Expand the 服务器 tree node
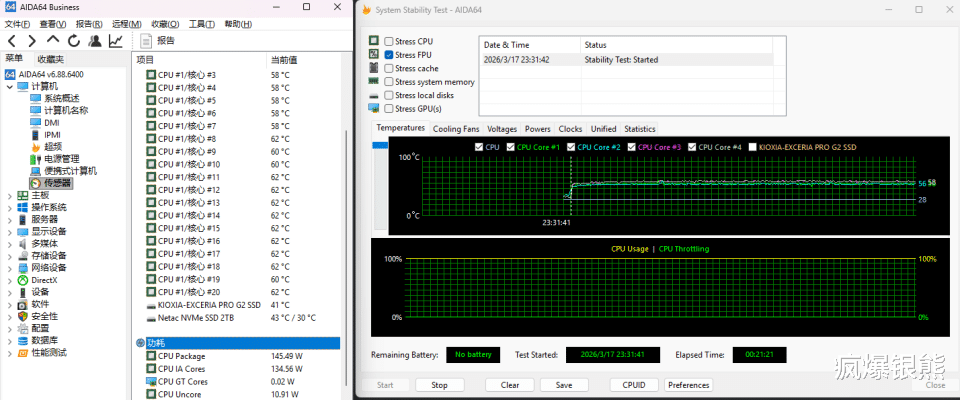 (x=9, y=219)
